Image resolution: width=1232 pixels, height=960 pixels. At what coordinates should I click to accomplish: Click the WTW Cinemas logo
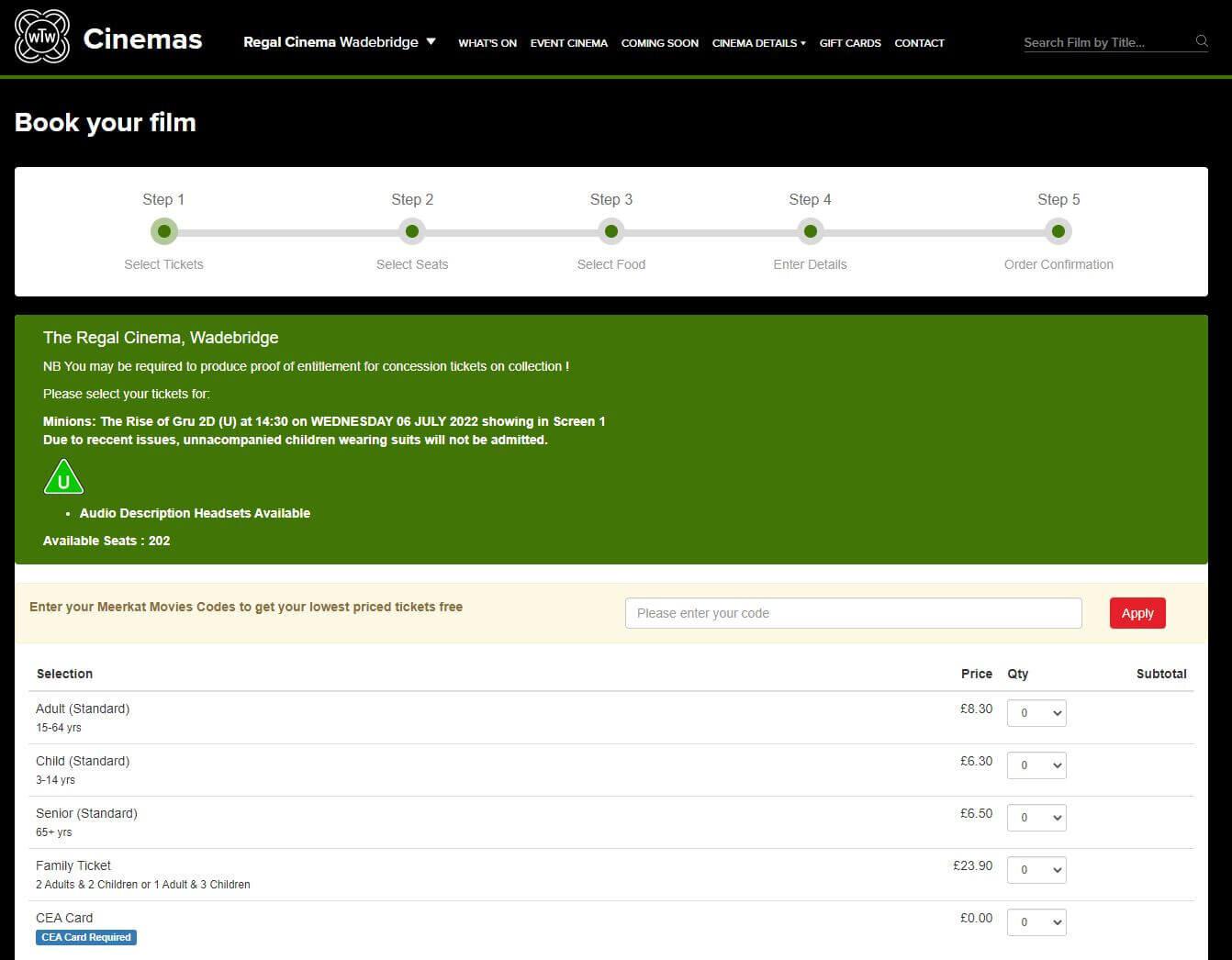pyautogui.click(x=108, y=38)
